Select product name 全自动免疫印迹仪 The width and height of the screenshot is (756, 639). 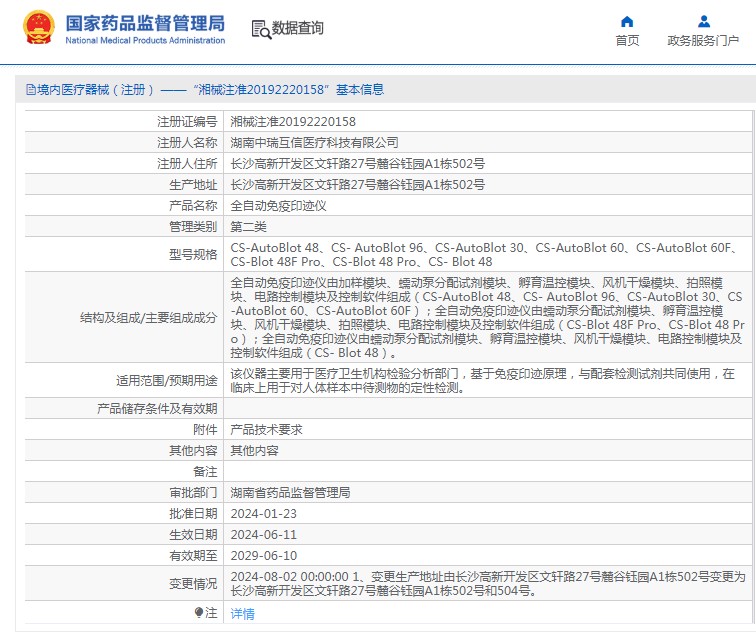[x=278, y=205]
